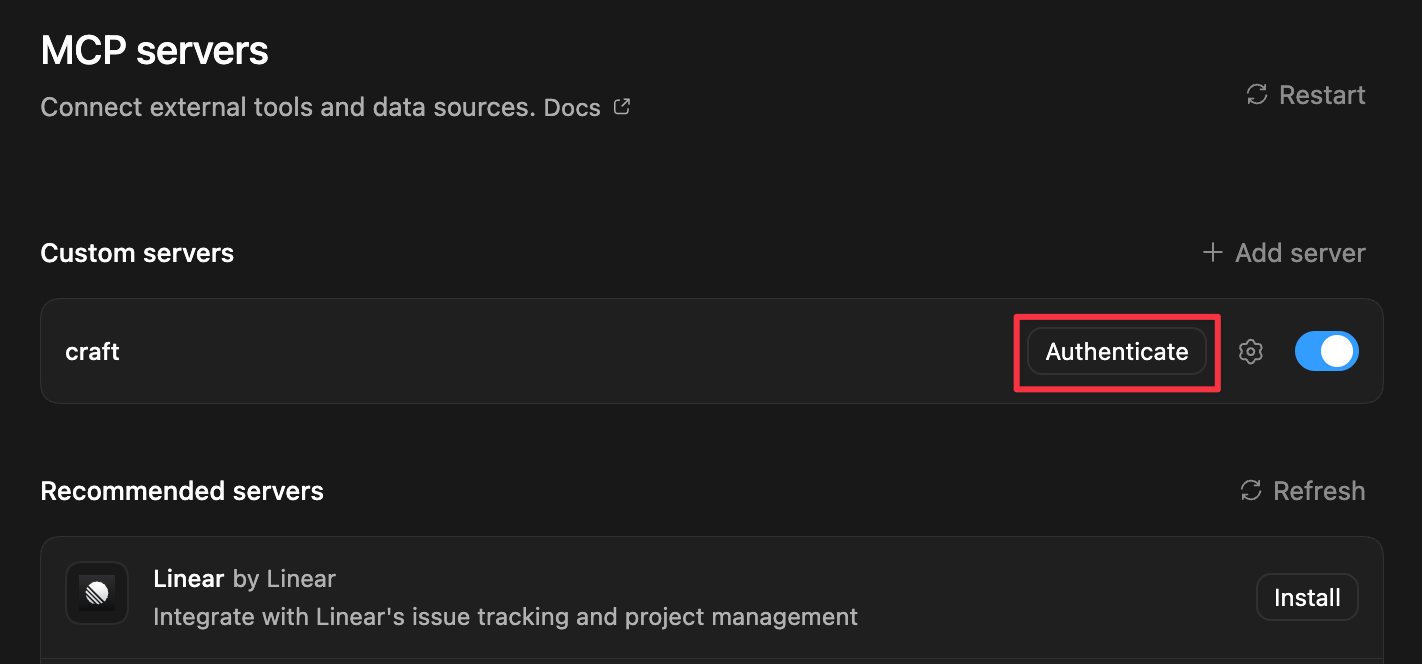The height and width of the screenshot is (664, 1422).
Task: Click the Linear issue tracking description text
Action: point(505,616)
